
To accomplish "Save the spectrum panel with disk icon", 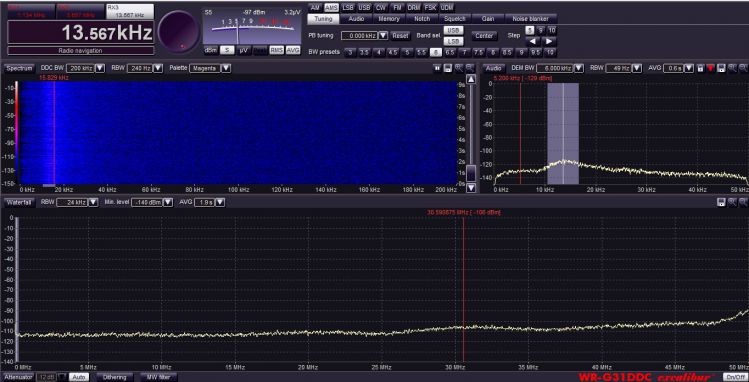I will tap(448, 69).
